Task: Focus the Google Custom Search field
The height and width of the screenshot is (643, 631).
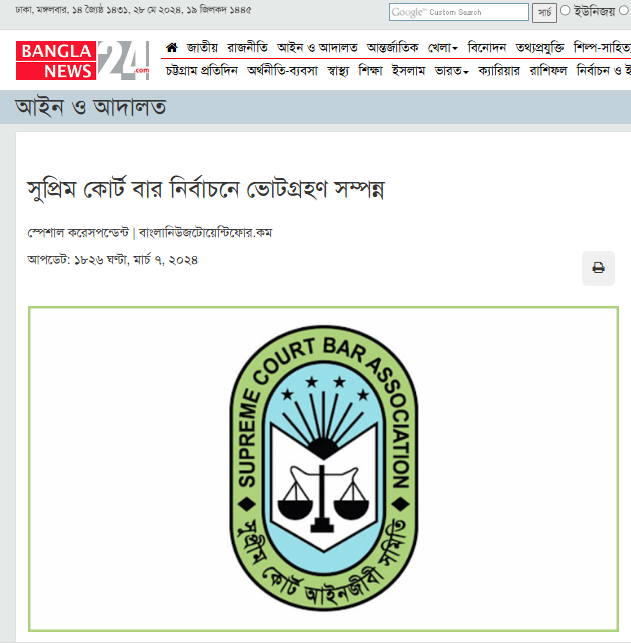Action: pos(458,12)
